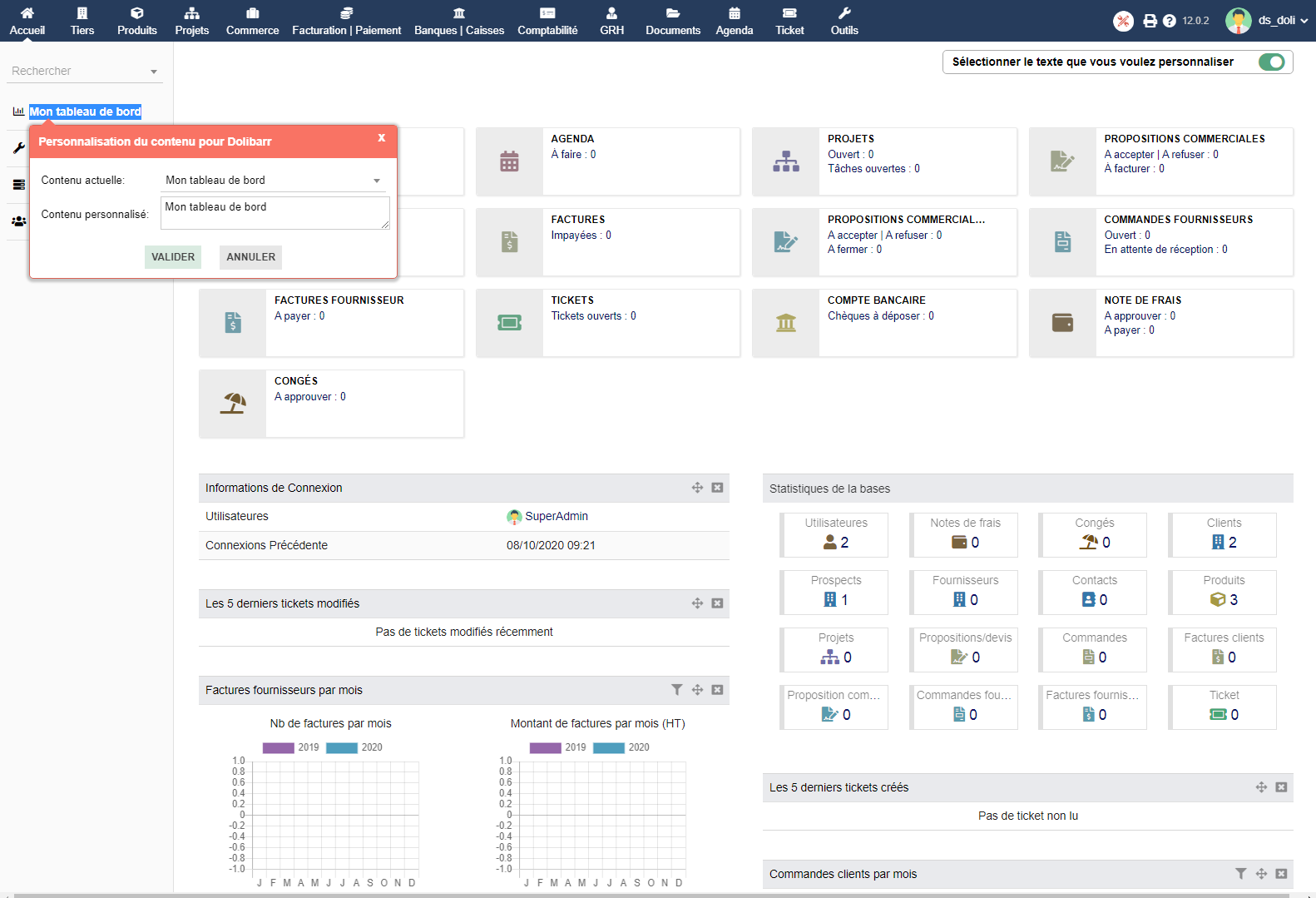The width and height of the screenshot is (1316, 898).
Task: Click the Contenu personnalisé text field
Action: [x=275, y=213]
